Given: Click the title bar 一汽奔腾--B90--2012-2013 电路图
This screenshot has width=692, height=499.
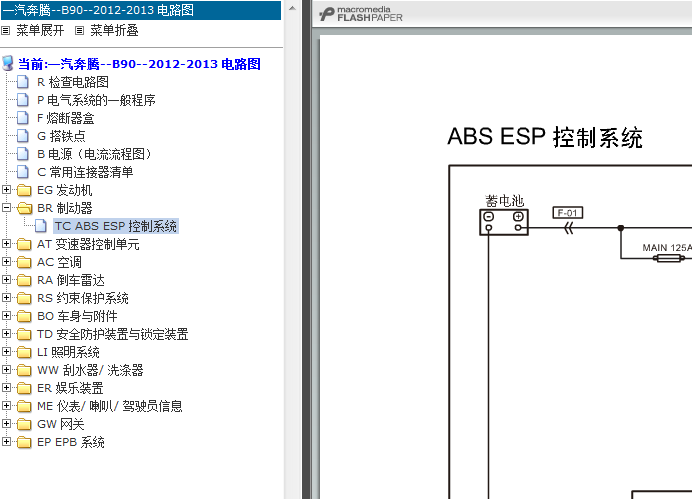Looking at the screenshot, I should pyautogui.click(x=141, y=10).
